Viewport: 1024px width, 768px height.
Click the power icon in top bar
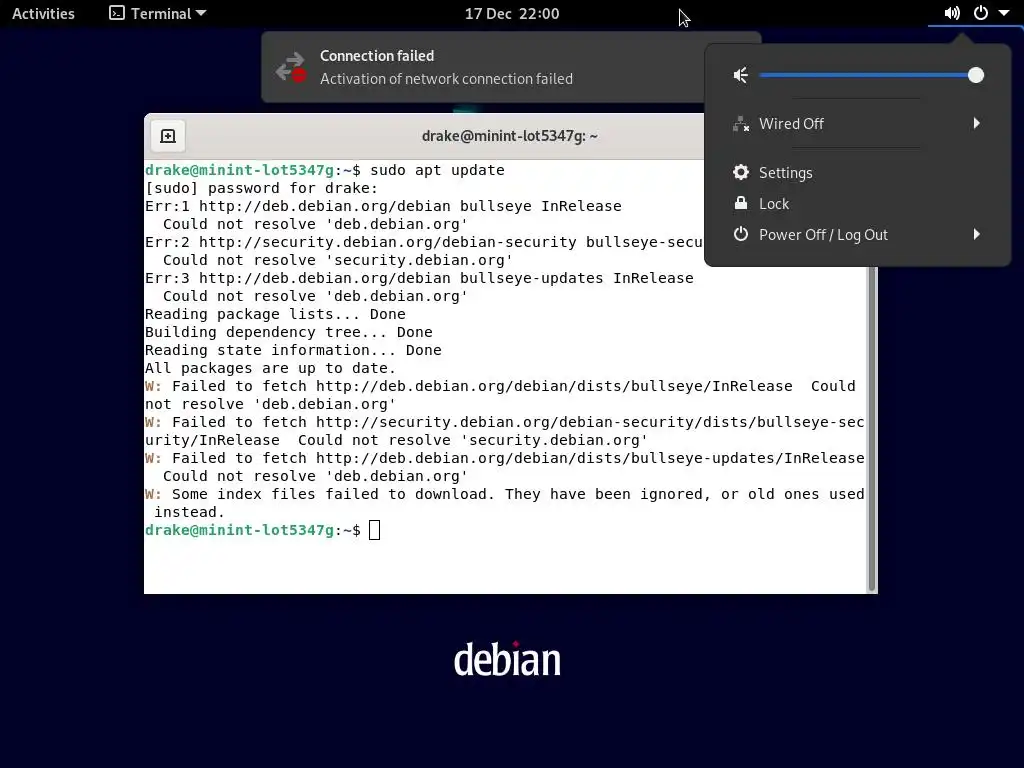click(981, 13)
